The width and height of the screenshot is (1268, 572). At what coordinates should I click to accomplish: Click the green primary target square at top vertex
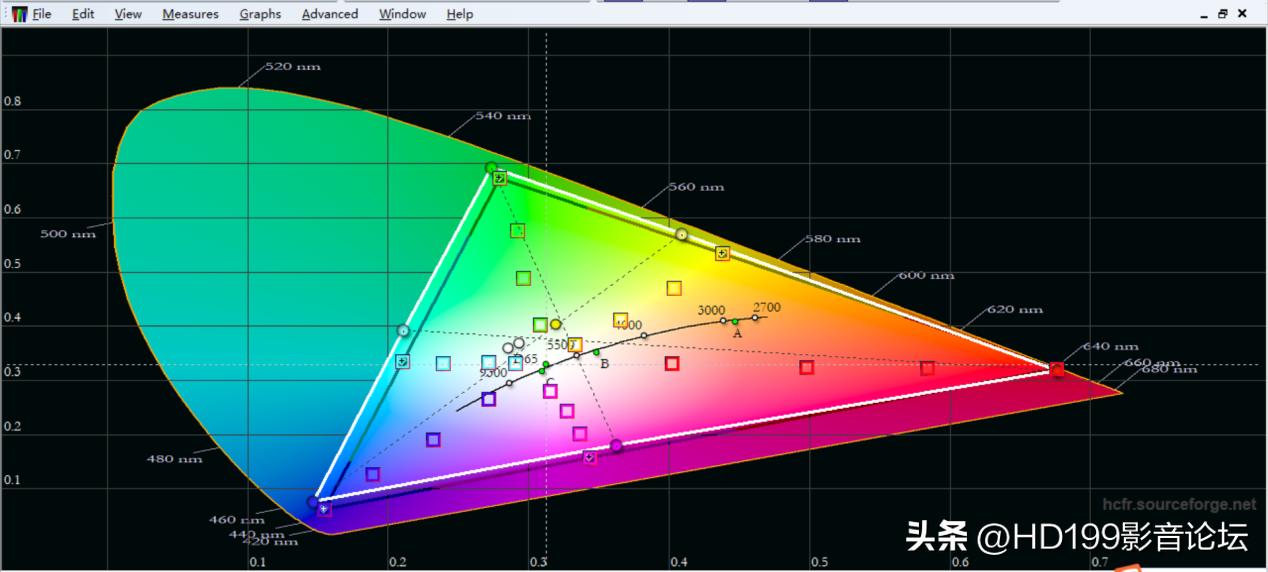(499, 178)
